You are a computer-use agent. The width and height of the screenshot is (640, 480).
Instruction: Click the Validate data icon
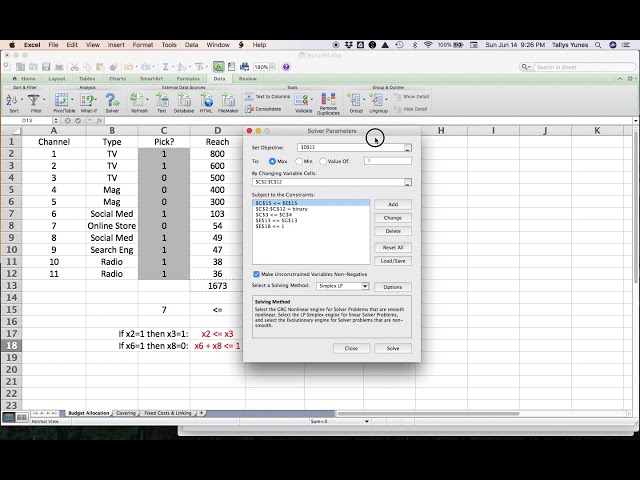pos(302,100)
